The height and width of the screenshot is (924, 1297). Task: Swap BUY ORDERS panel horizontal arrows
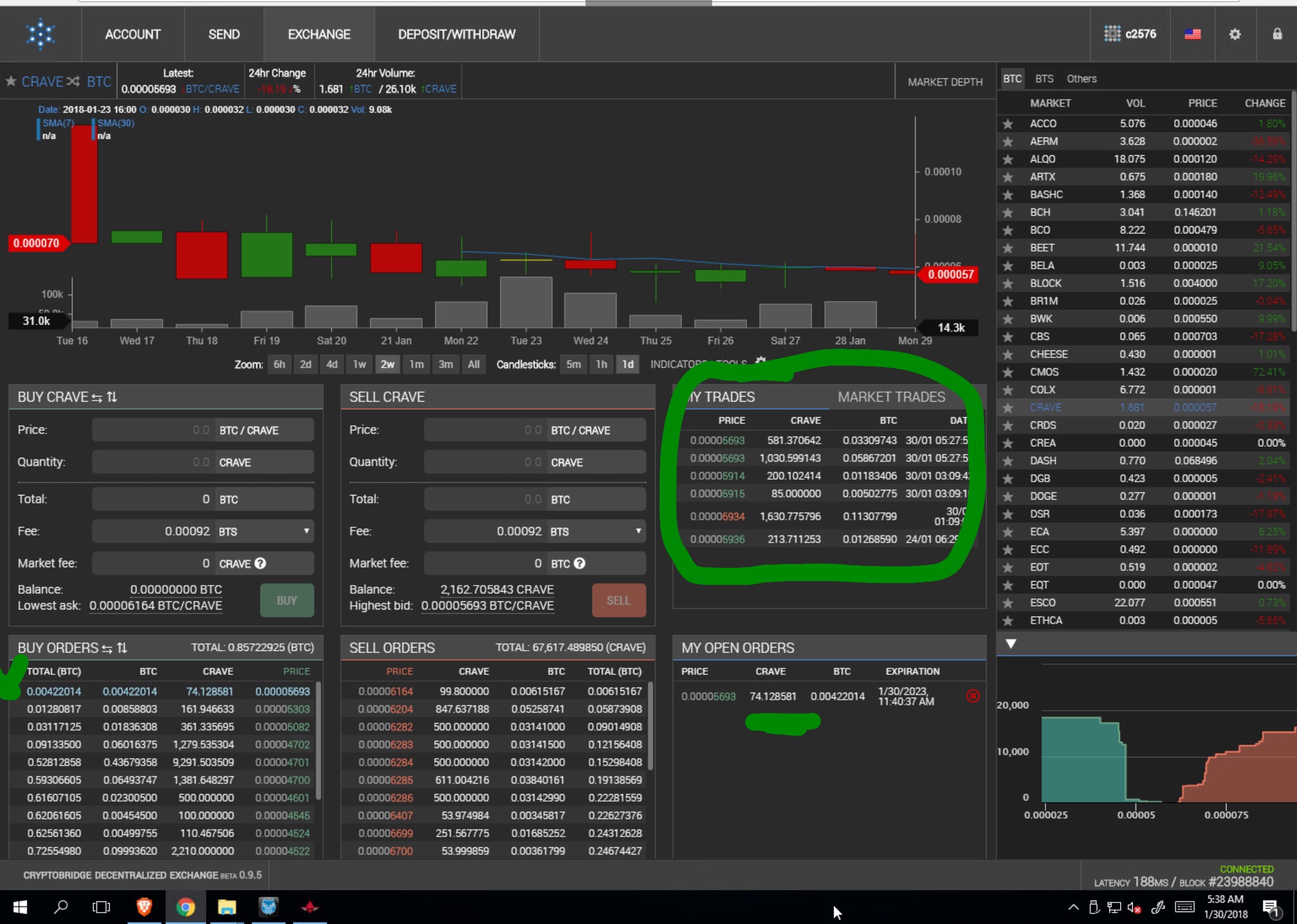tap(107, 648)
